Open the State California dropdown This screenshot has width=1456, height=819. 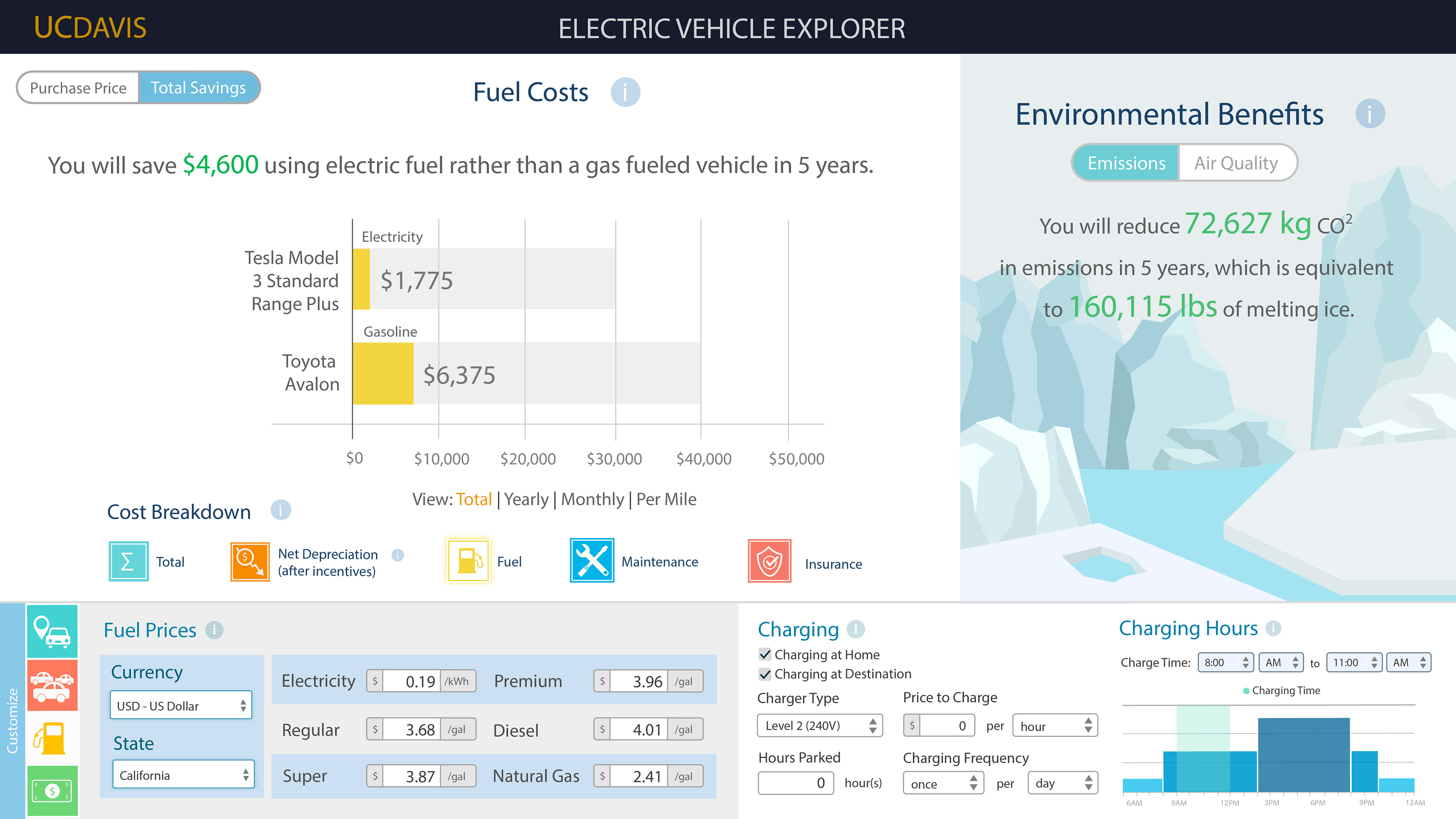[183, 775]
